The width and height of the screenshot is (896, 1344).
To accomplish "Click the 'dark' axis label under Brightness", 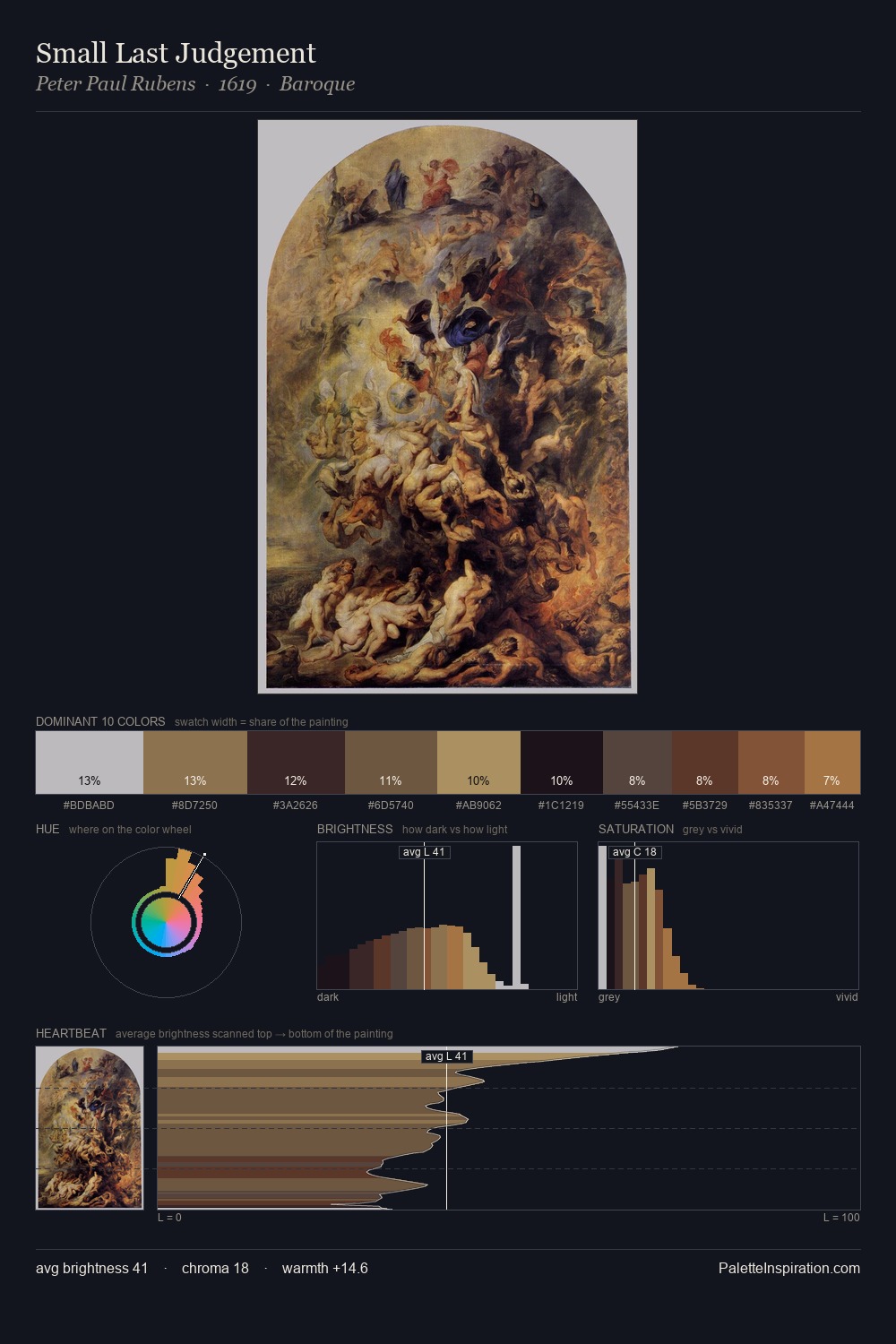I will [x=328, y=996].
